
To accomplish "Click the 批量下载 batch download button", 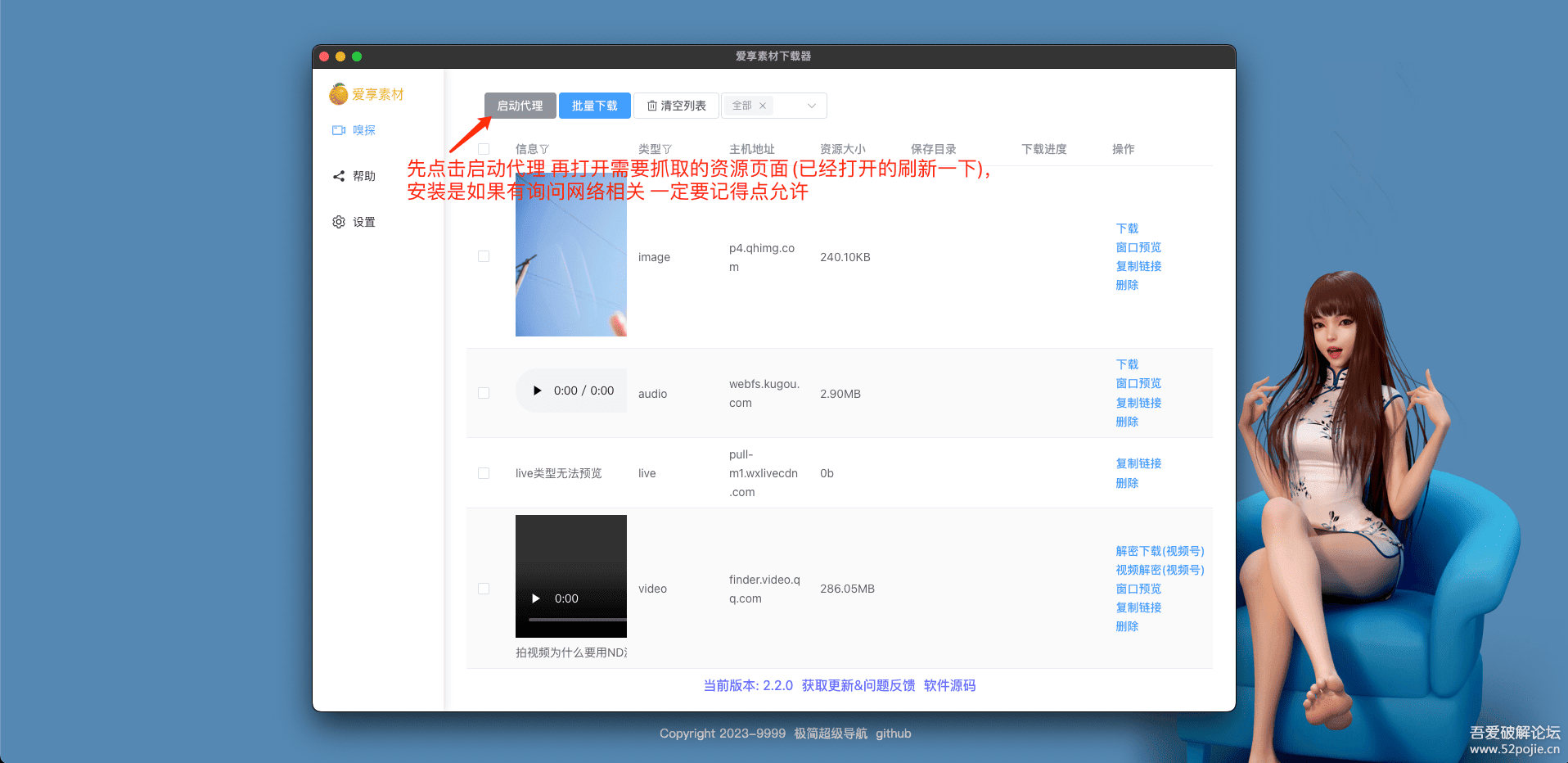I will coord(595,106).
